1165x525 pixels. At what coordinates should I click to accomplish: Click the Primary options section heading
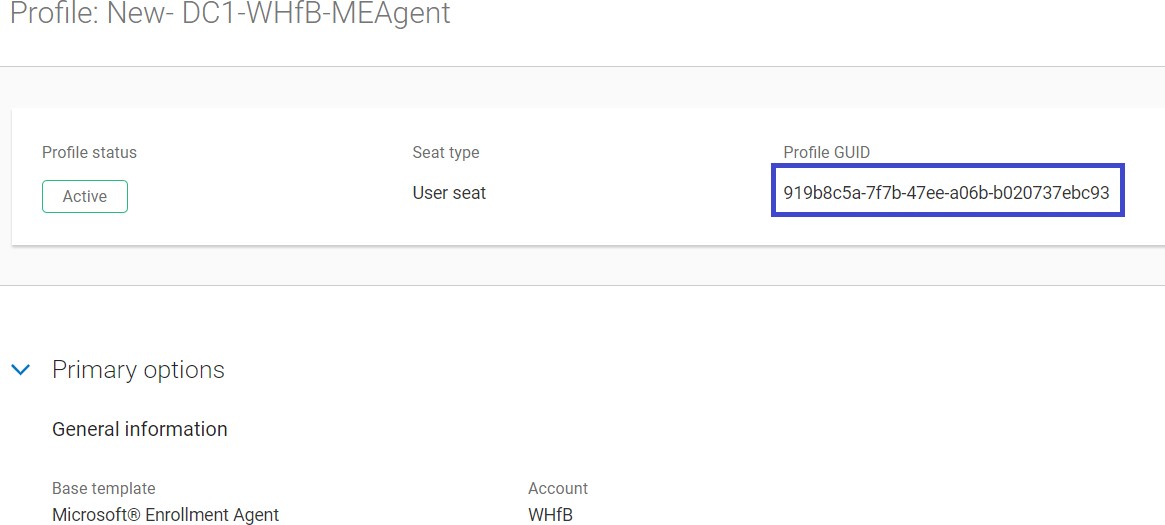click(138, 370)
